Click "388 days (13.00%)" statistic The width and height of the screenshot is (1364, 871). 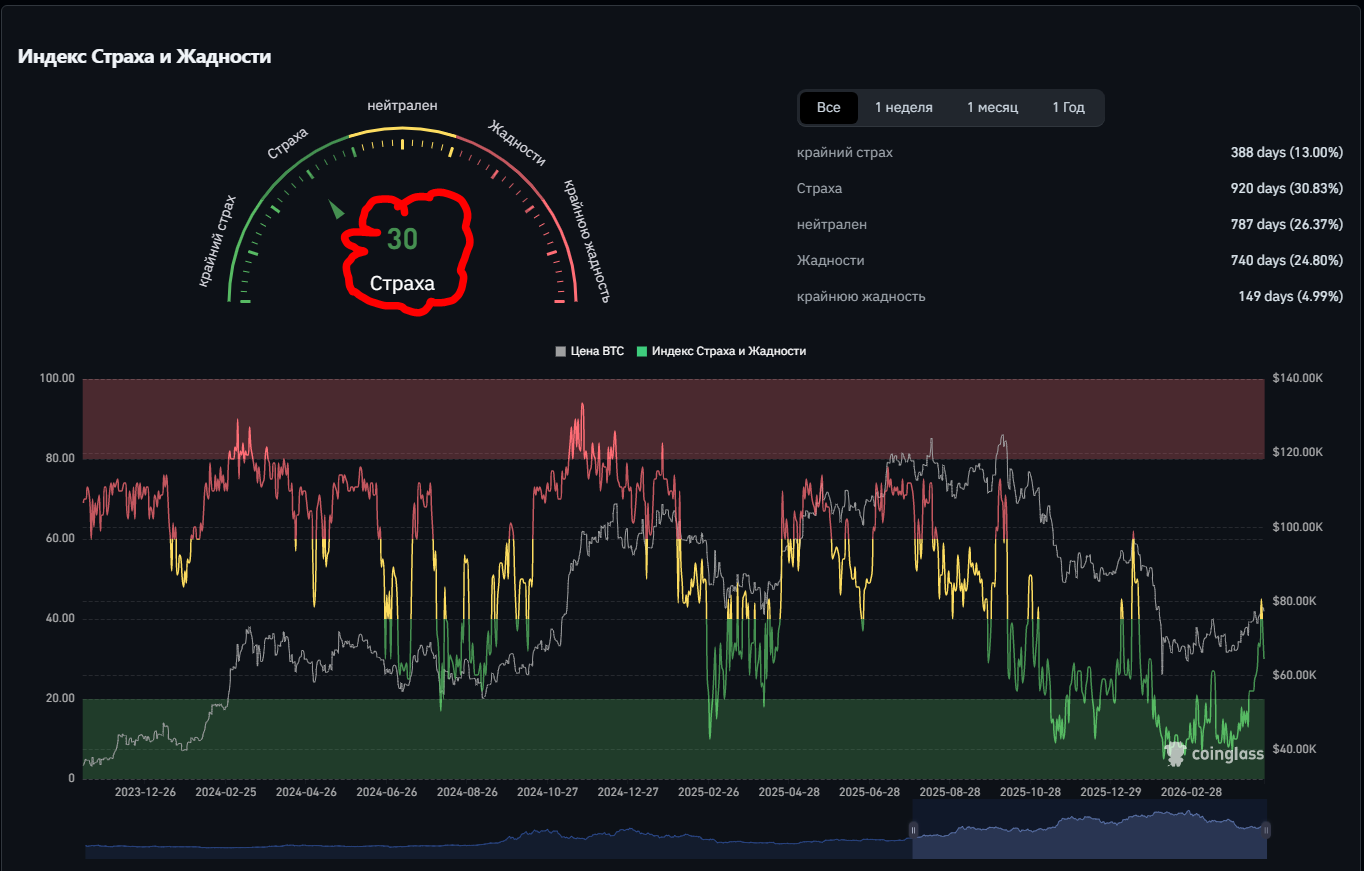(x=1286, y=153)
